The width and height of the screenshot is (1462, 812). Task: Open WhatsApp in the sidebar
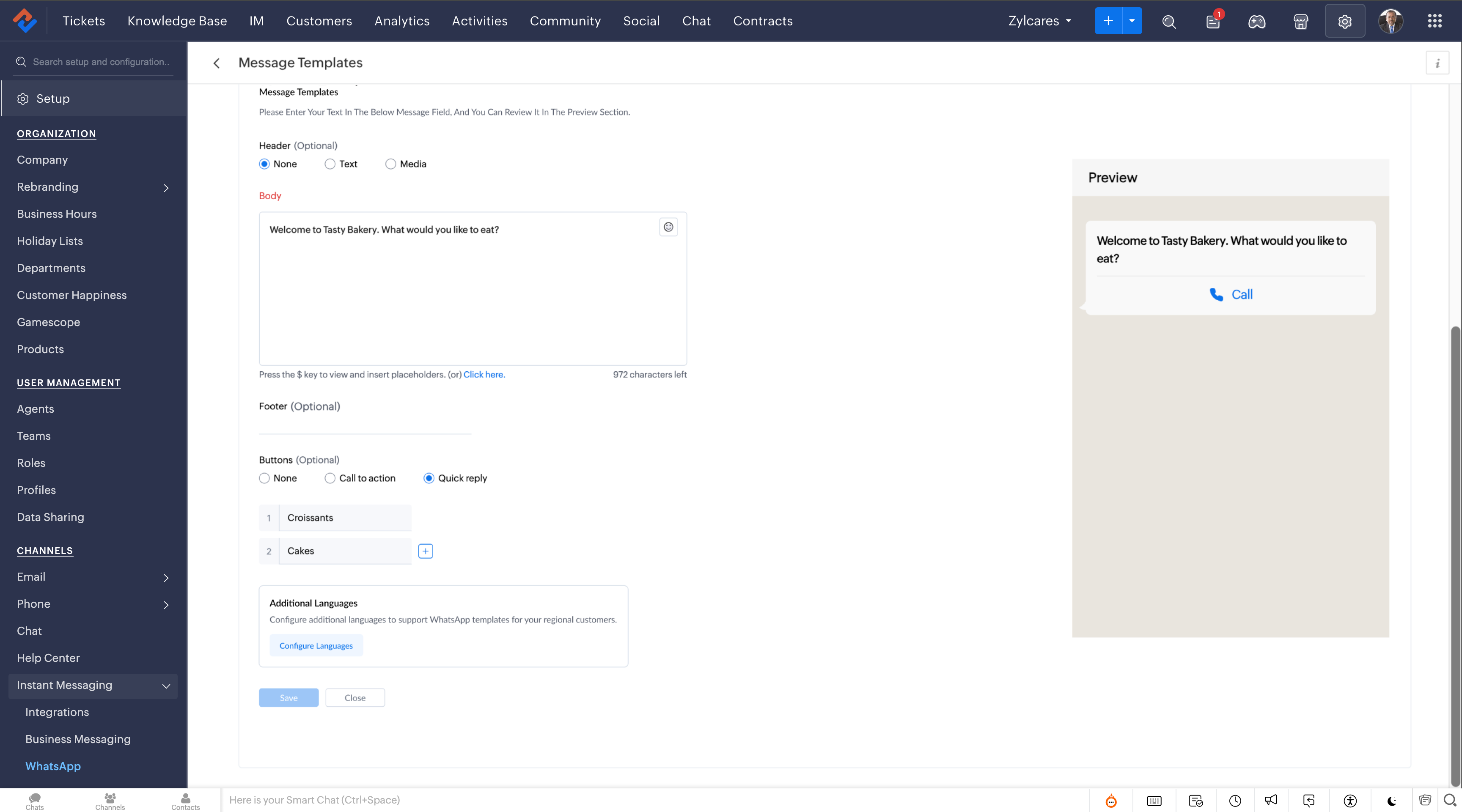53,766
